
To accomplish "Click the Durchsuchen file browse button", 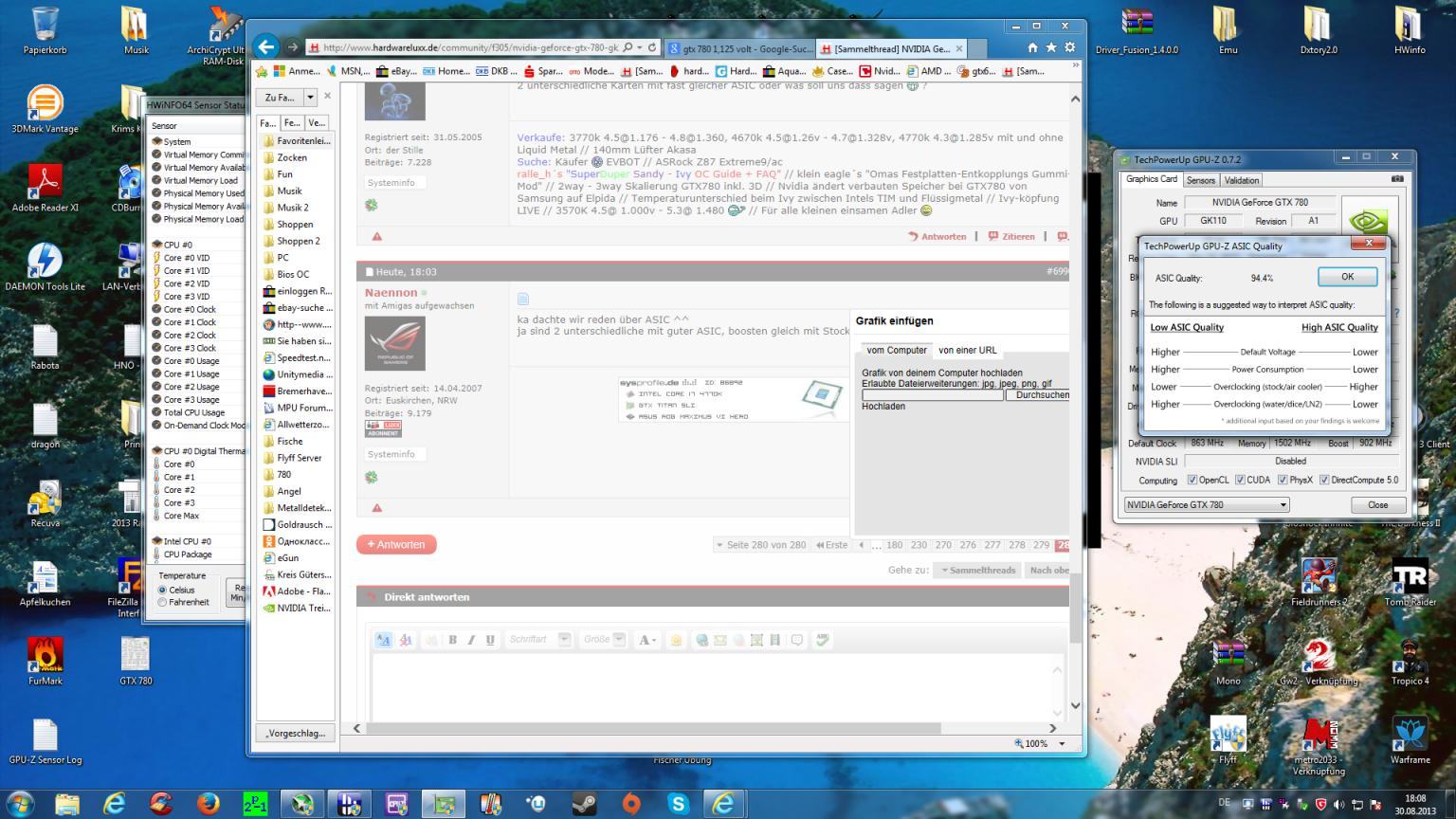I will click(x=1039, y=394).
